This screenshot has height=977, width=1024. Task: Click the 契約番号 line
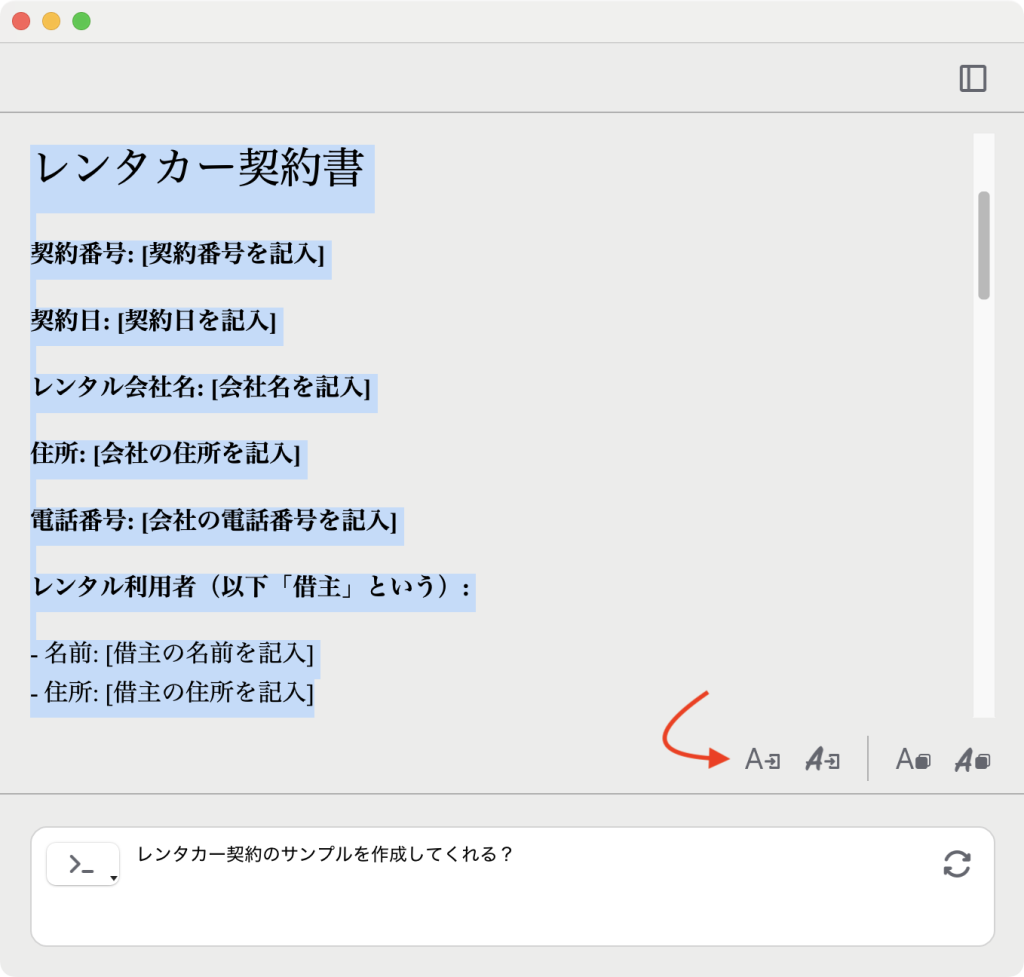click(x=177, y=254)
